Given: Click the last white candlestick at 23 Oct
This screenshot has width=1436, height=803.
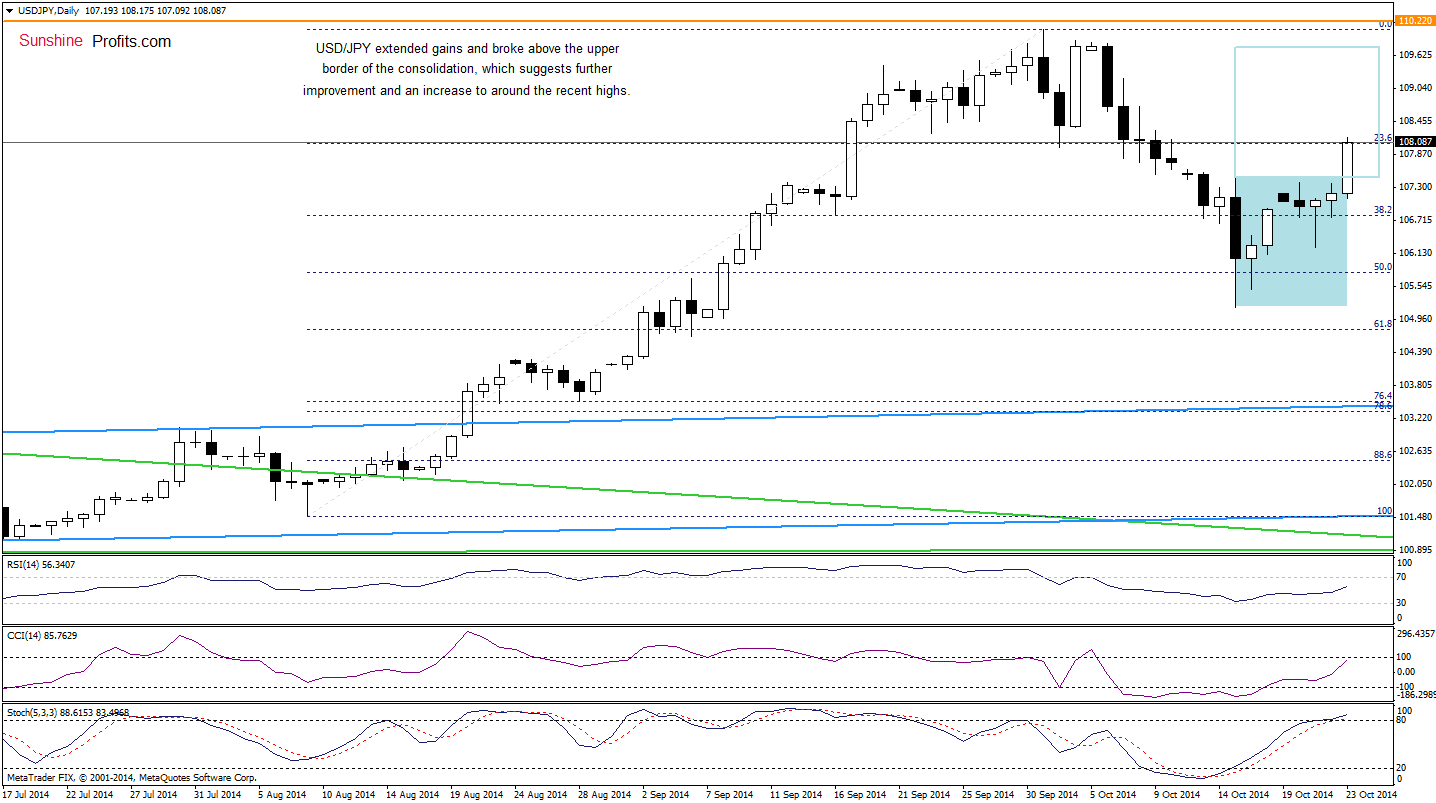Looking at the screenshot, I should [x=1347, y=167].
